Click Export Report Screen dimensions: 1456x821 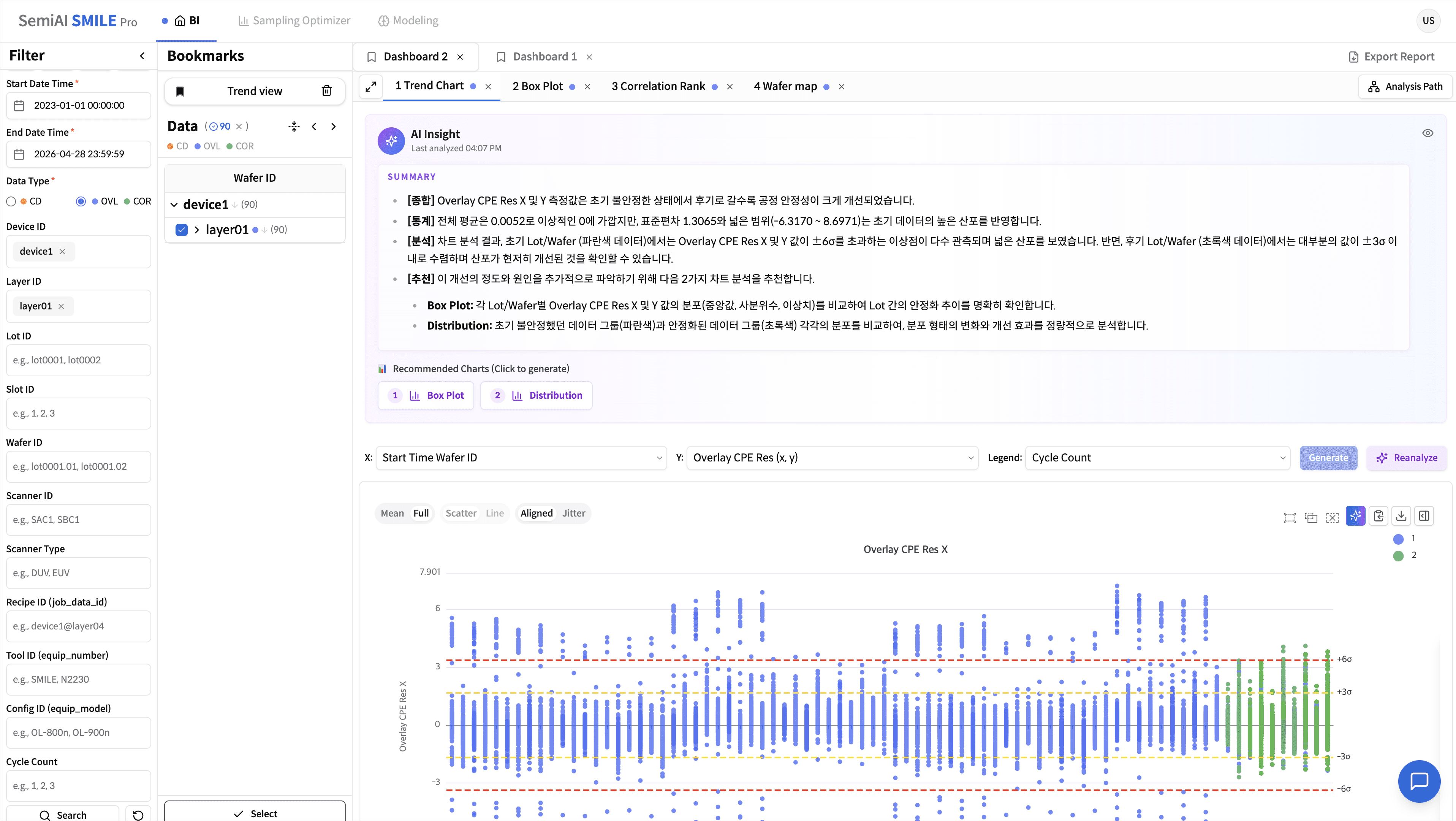point(1391,57)
